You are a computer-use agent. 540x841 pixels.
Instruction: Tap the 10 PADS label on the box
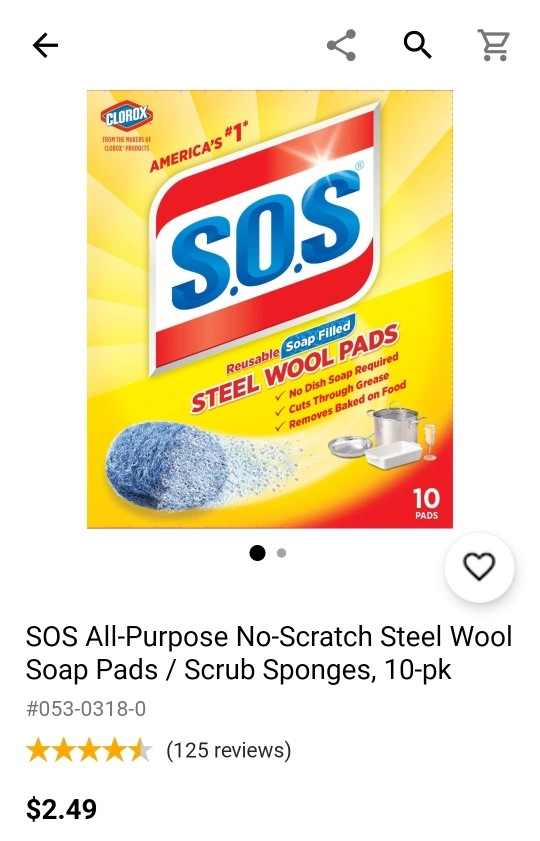point(426,503)
